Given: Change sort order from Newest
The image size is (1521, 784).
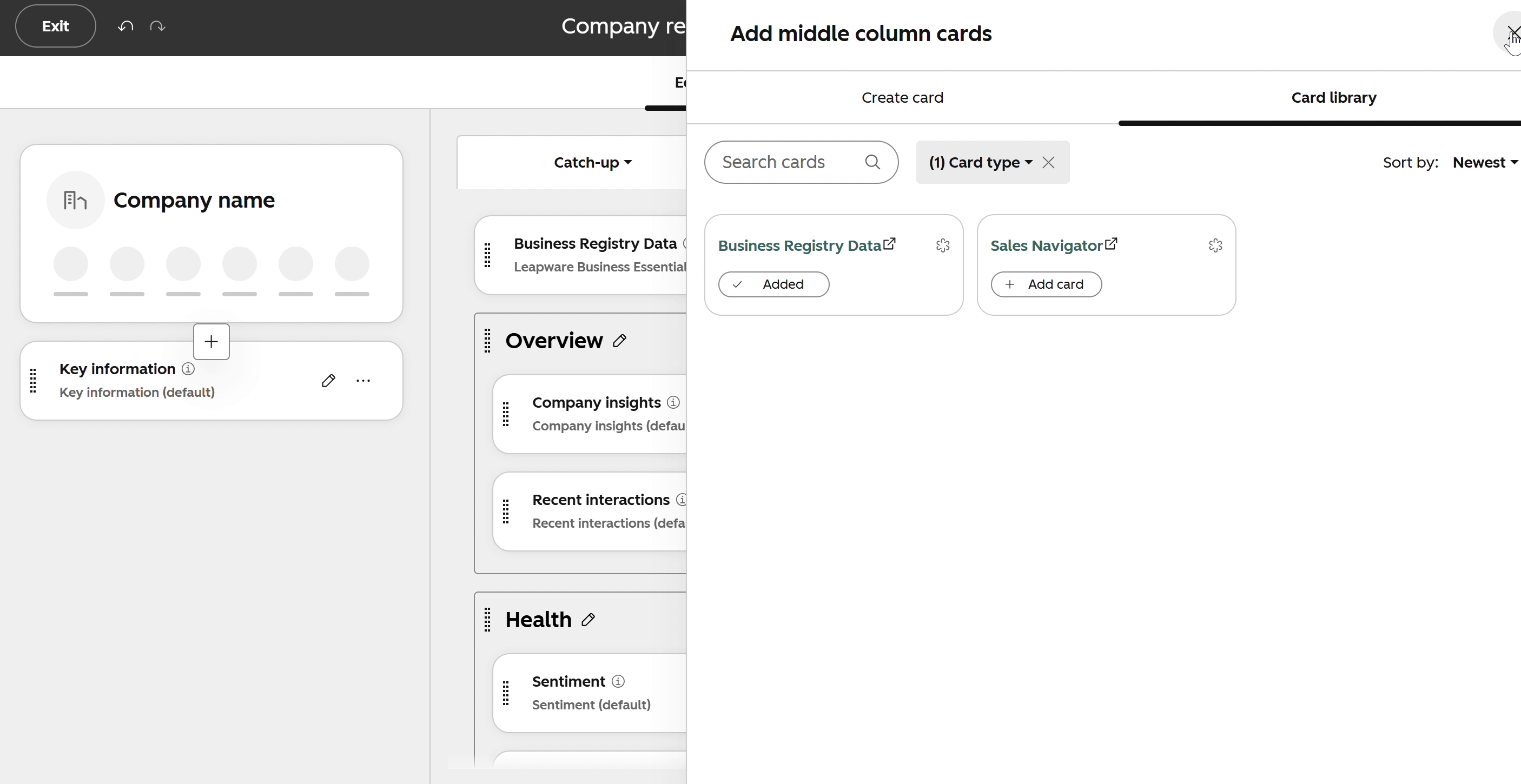Looking at the screenshot, I should coord(1485,162).
